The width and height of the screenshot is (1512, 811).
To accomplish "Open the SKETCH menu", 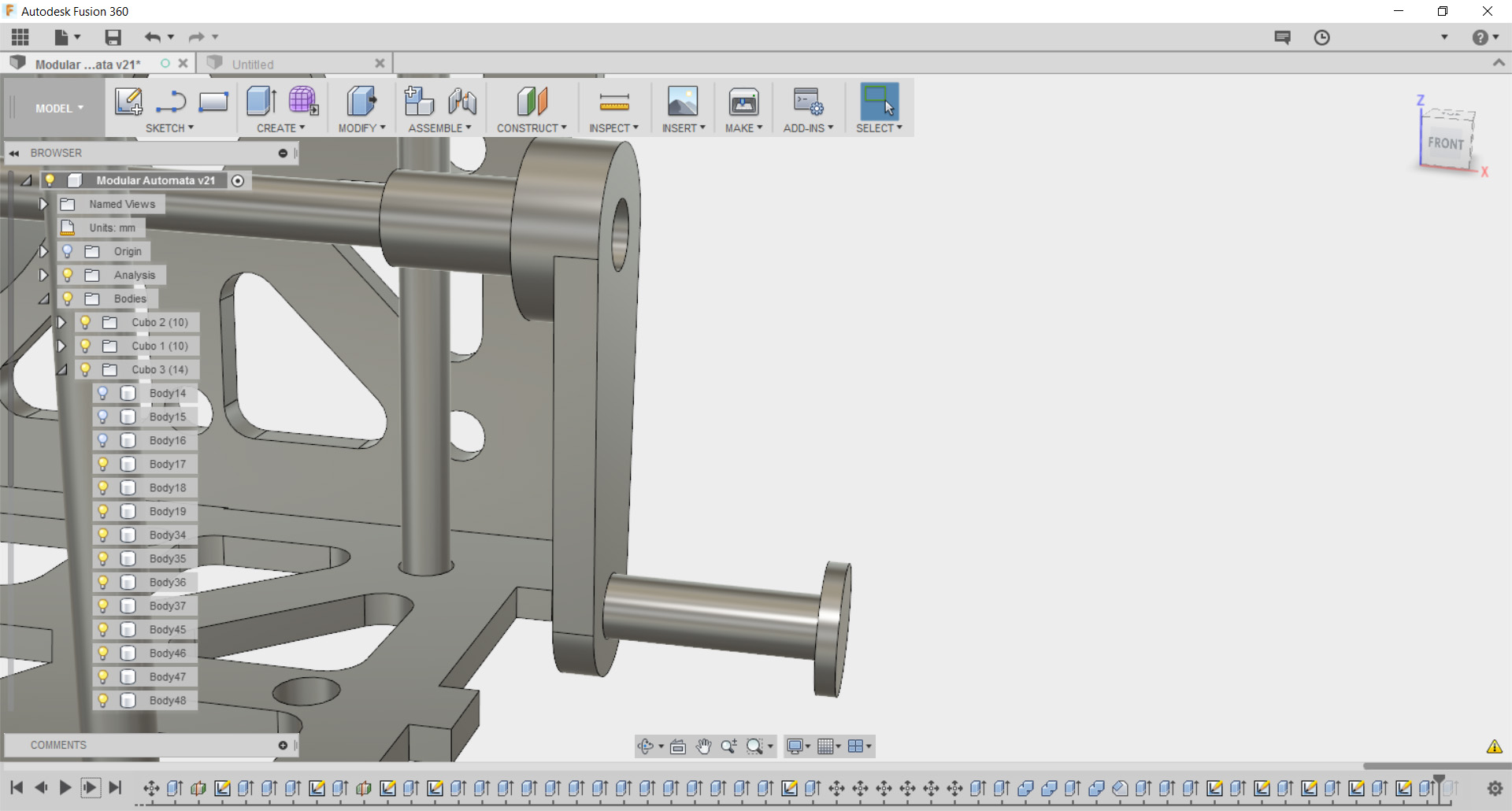I will click(169, 128).
